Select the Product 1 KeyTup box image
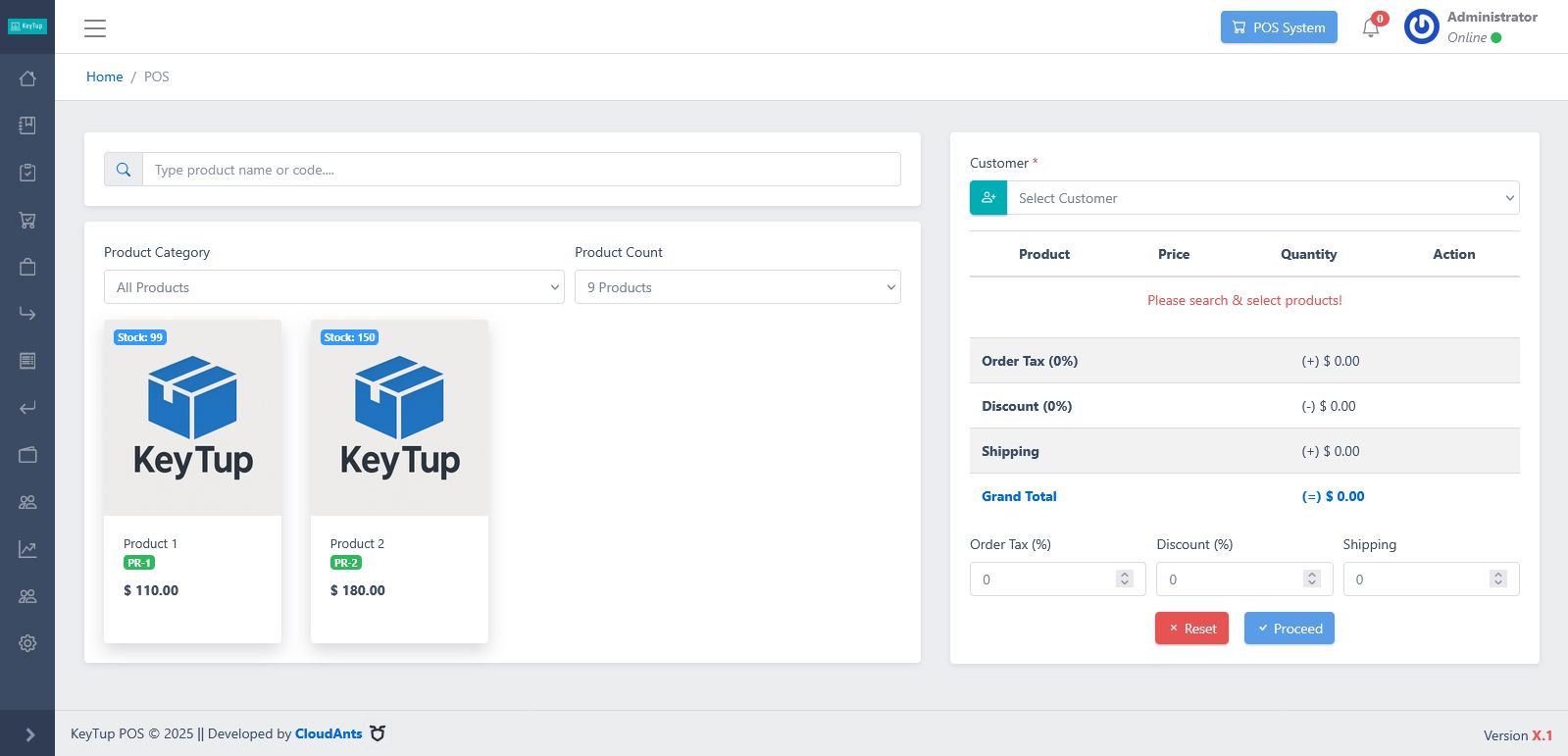The height and width of the screenshot is (756, 1568). [192, 418]
